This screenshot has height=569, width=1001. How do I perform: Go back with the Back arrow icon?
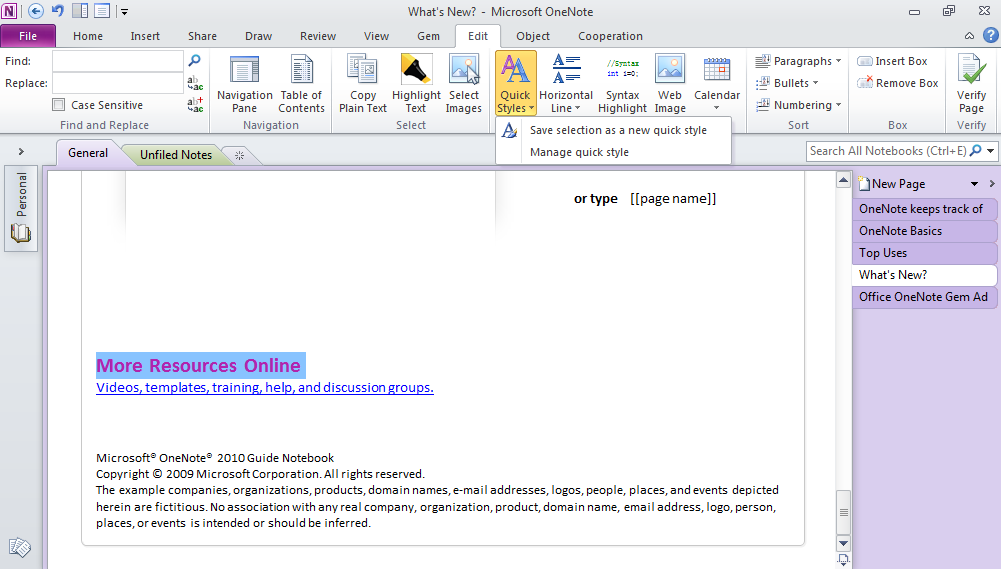point(36,11)
